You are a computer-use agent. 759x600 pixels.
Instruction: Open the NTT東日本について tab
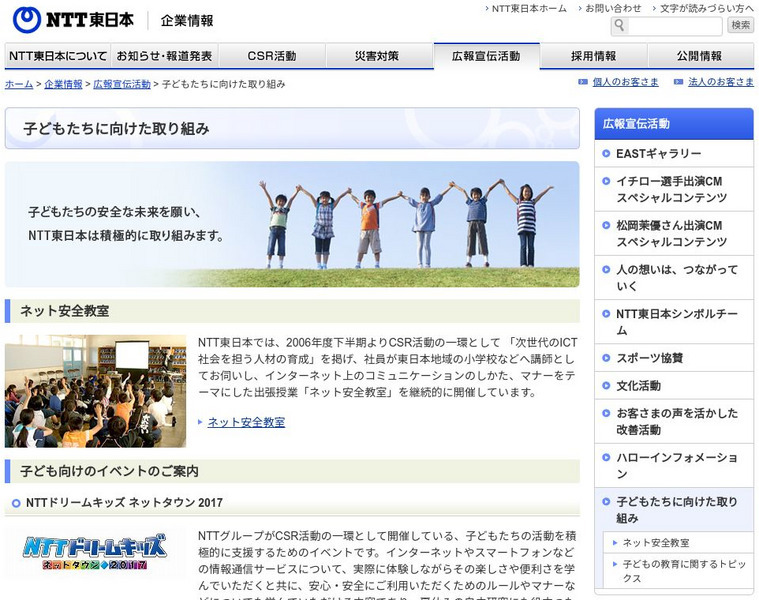[x=58, y=56]
